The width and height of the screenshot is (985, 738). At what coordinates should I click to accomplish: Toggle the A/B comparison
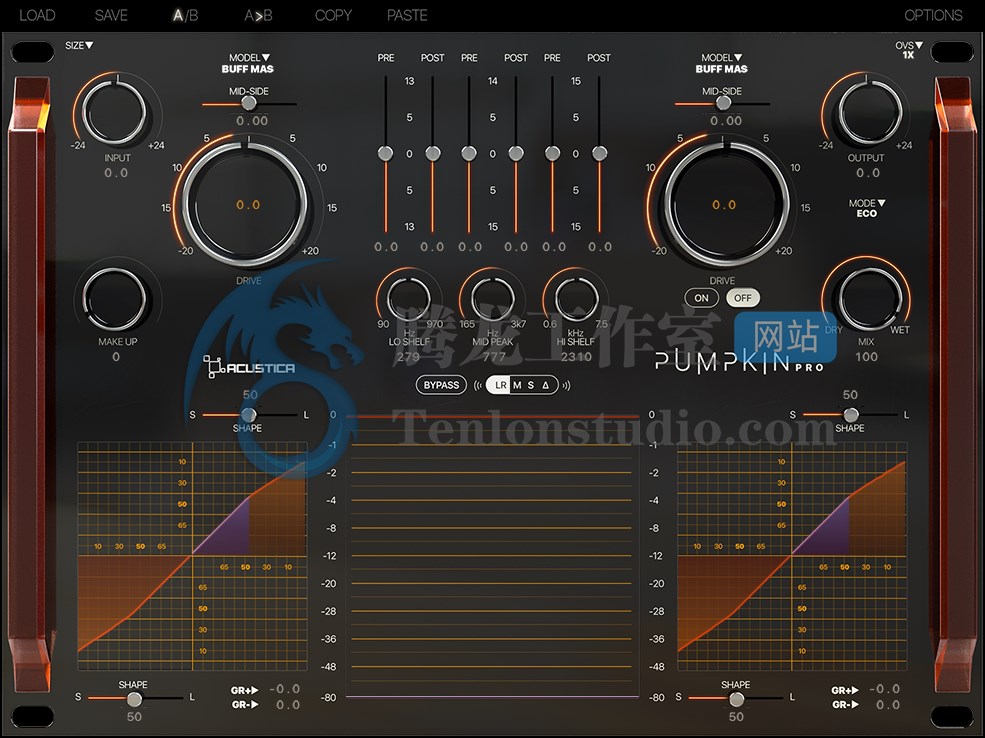[185, 15]
